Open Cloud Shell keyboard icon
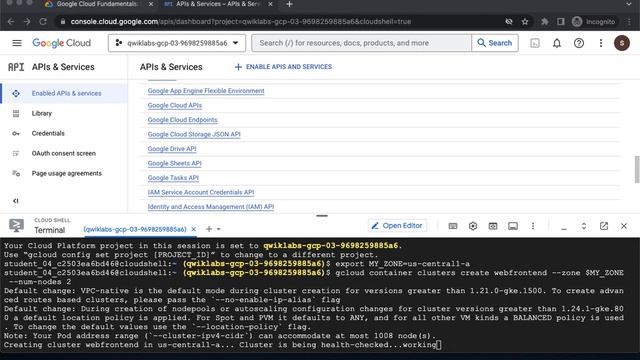This screenshot has height=360, width=640. [x=453, y=226]
